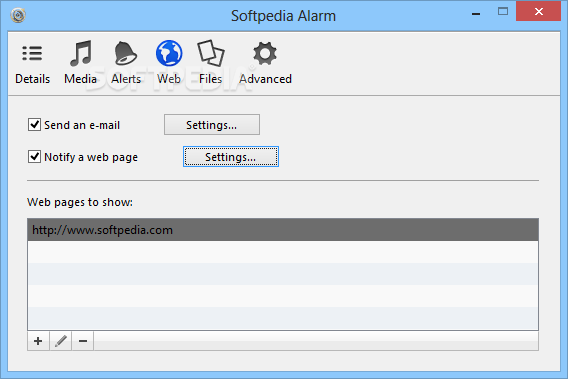Click the app icon in title bar
568x379 pixels.
[x=18, y=15]
